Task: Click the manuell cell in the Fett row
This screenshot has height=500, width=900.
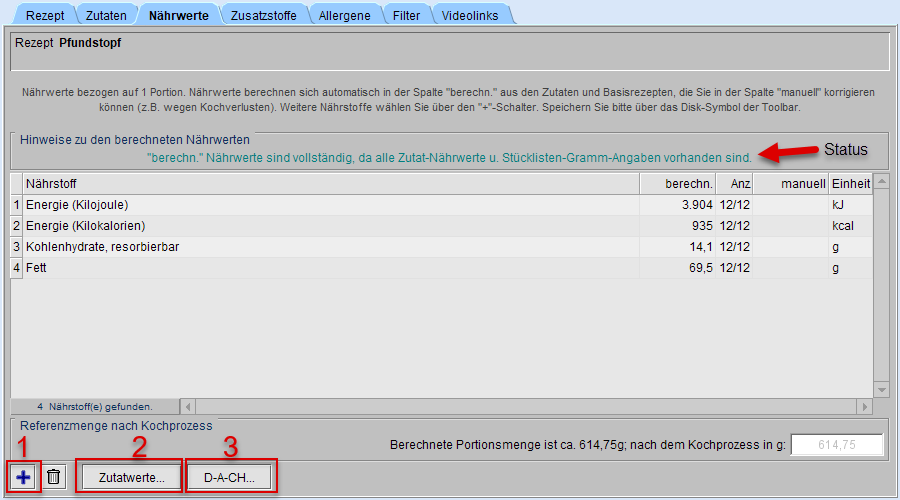Action: click(x=790, y=268)
